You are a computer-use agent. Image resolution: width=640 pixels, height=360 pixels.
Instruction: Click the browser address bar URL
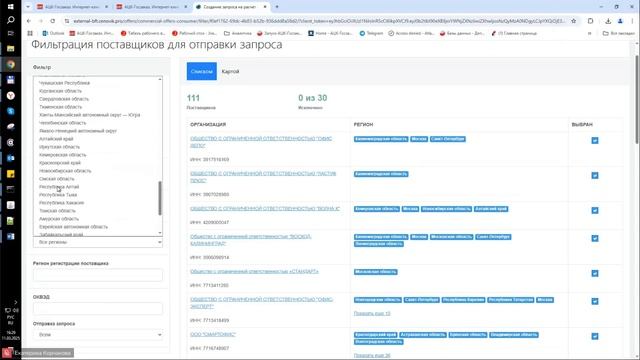click(x=319, y=21)
